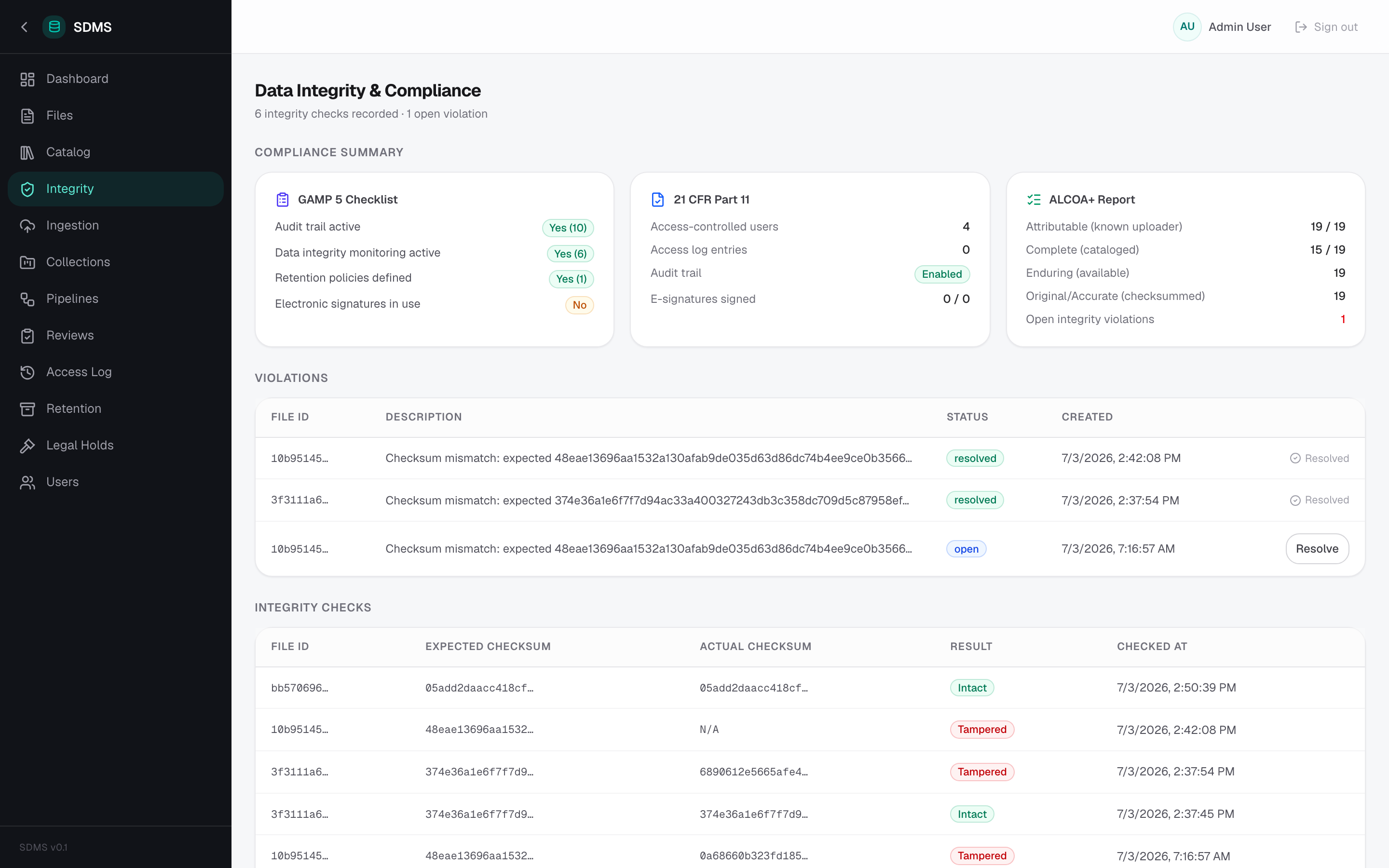
Task: Click the Legal Holds gavel icon
Action: tap(27, 446)
